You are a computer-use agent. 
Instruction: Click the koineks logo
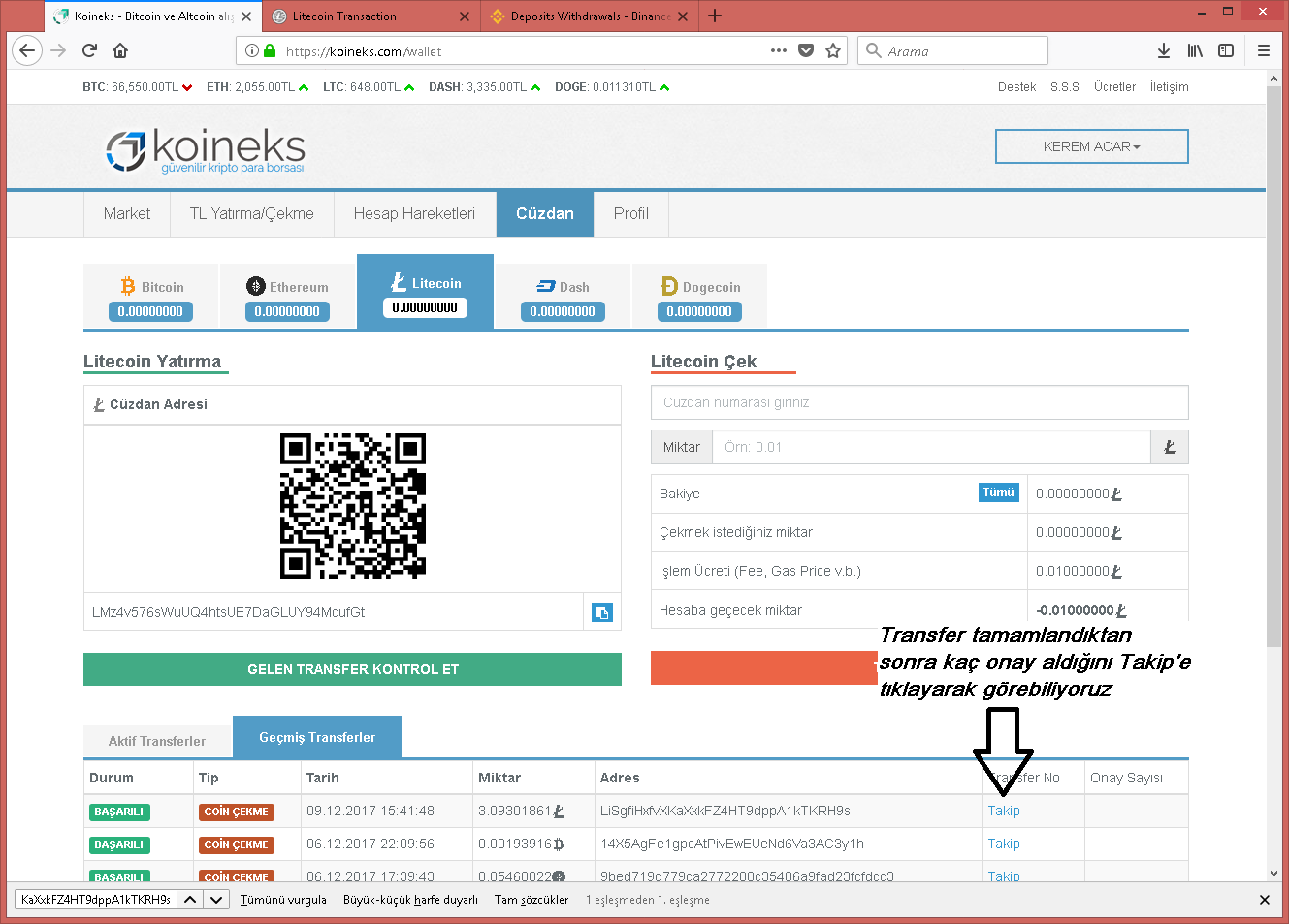206,150
